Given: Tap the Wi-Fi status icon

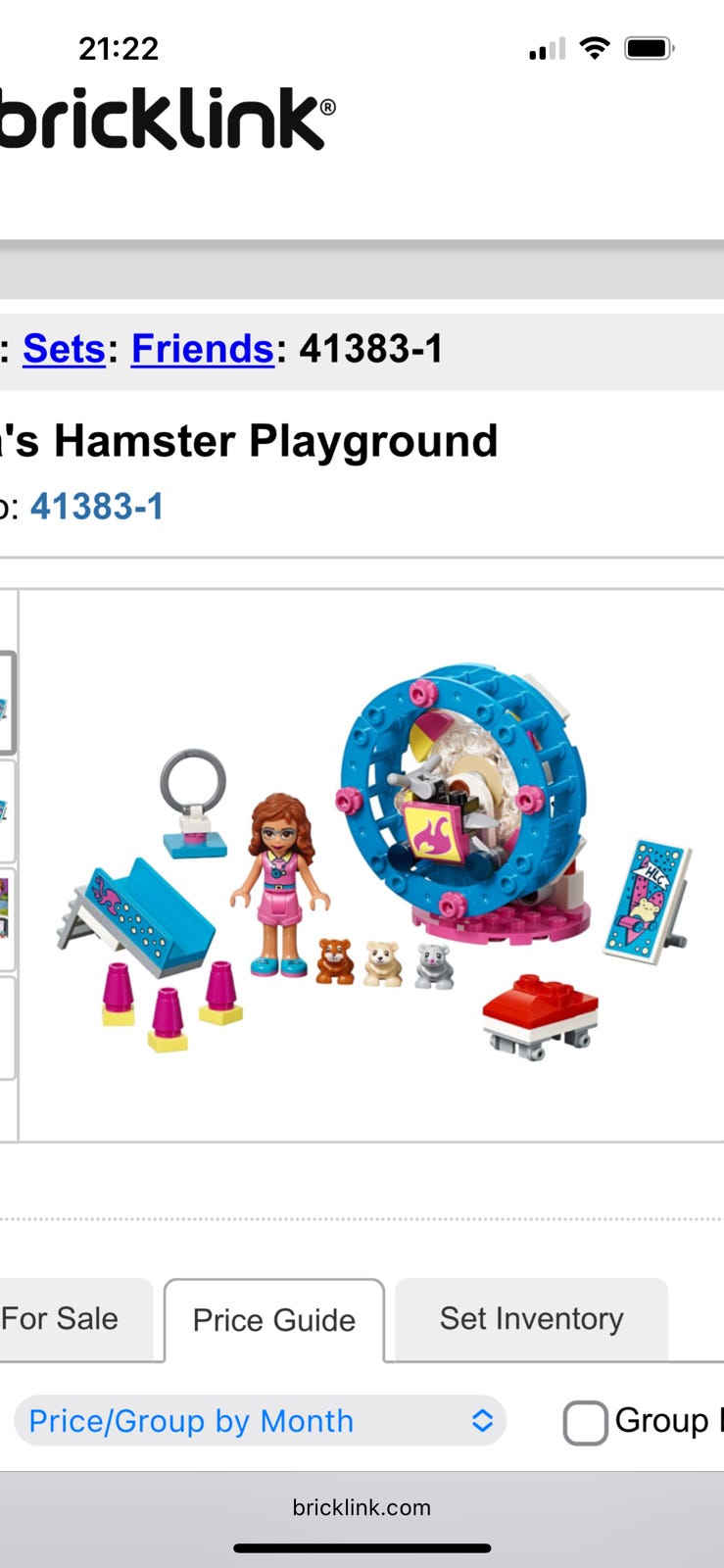Looking at the screenshot, I should click(x=594, y=48).
